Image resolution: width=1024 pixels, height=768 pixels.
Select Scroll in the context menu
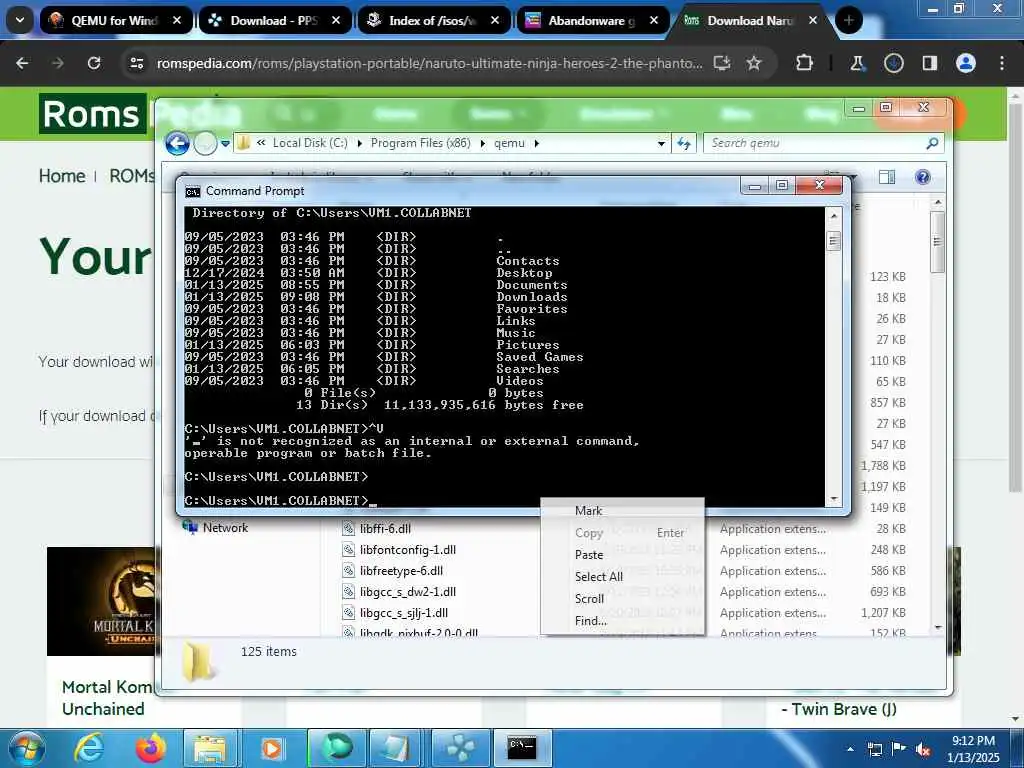pyautogui.click(x=589, y=599)
